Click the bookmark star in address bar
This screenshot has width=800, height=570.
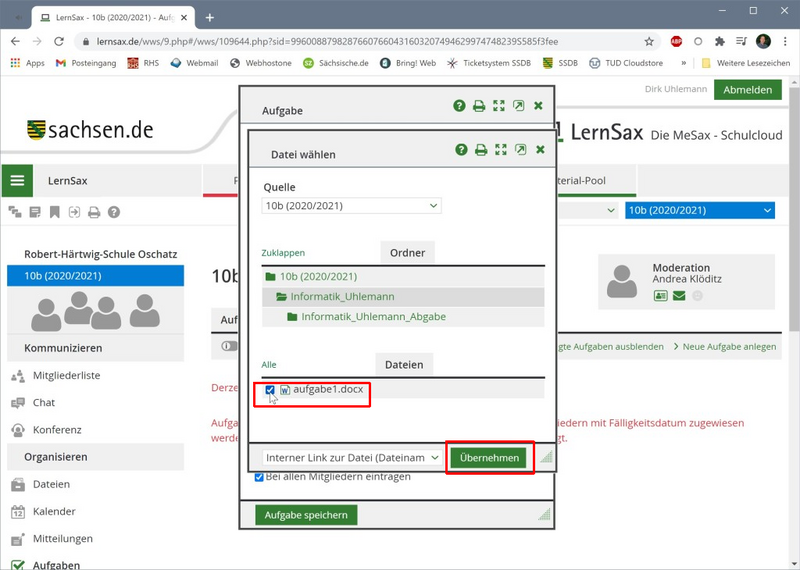pyautogui.click(x=649, y=42)
